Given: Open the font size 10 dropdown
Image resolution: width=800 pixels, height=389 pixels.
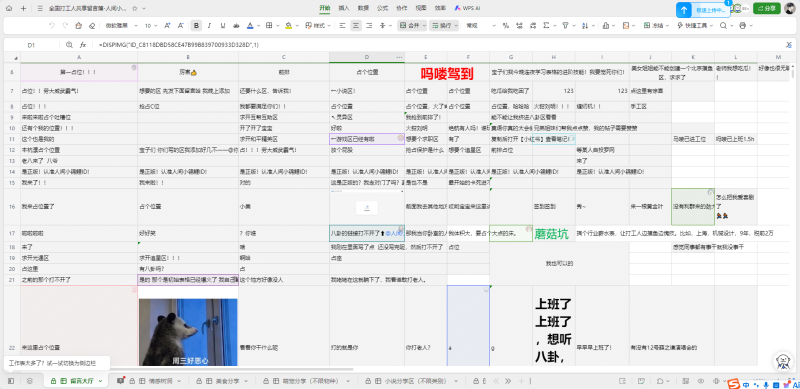Looking at the screenshot, I should (151, 26).
